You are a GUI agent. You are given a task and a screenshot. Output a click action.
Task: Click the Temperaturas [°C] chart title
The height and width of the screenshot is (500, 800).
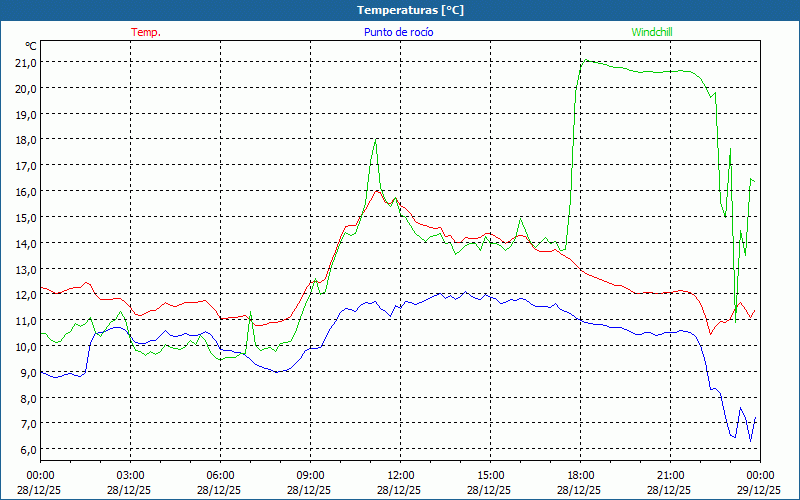[410, 10]
